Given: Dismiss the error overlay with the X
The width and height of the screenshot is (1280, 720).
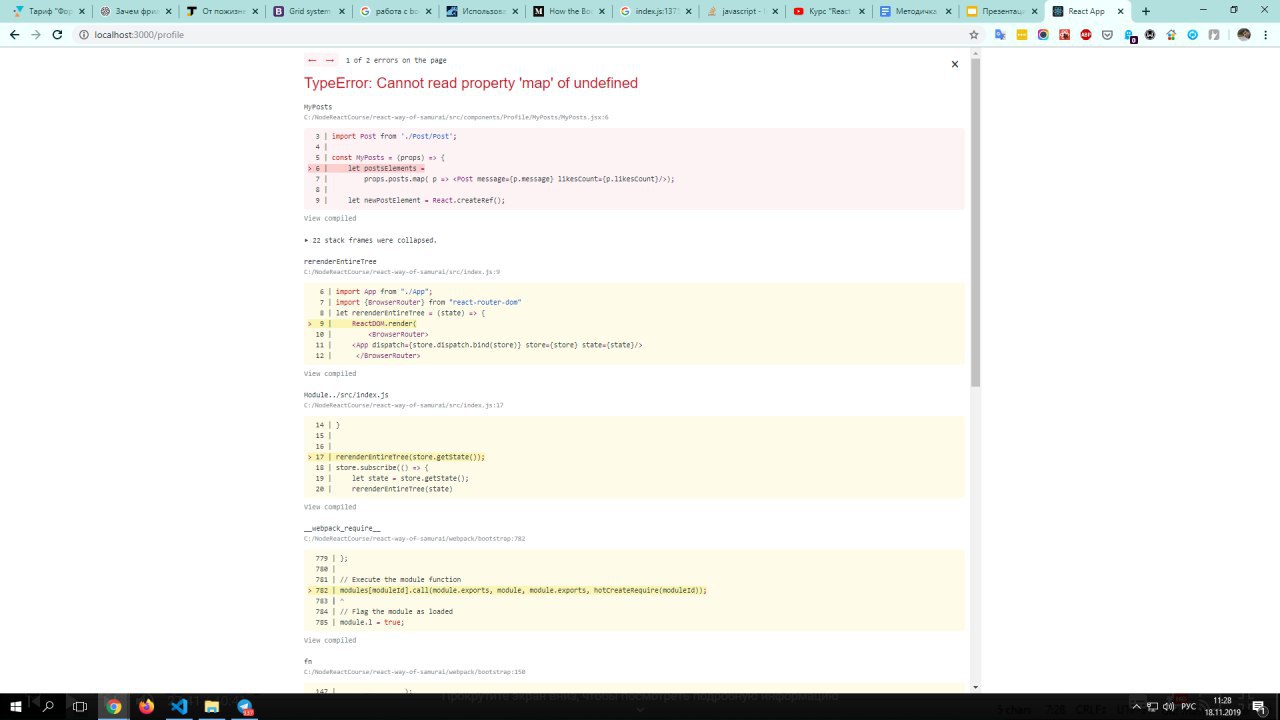Looking at the screenshot, I should tap(954, 64).
